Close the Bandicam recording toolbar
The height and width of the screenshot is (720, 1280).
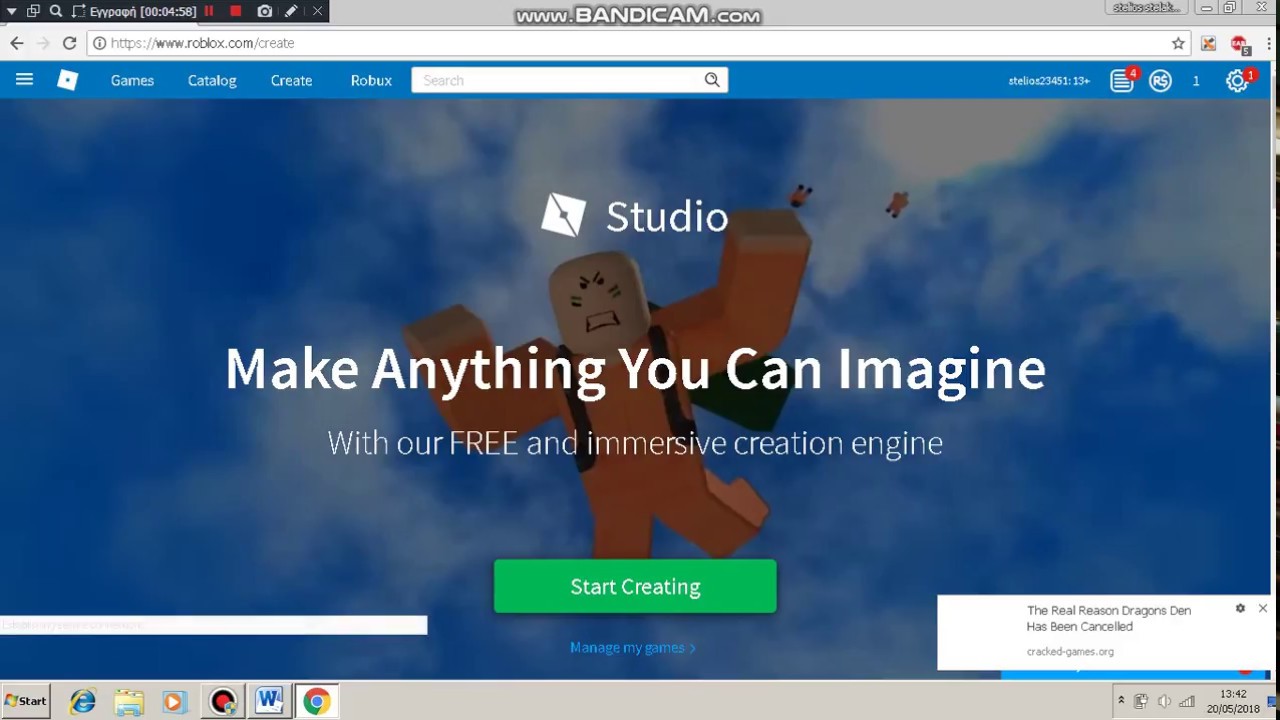point(317,11)
